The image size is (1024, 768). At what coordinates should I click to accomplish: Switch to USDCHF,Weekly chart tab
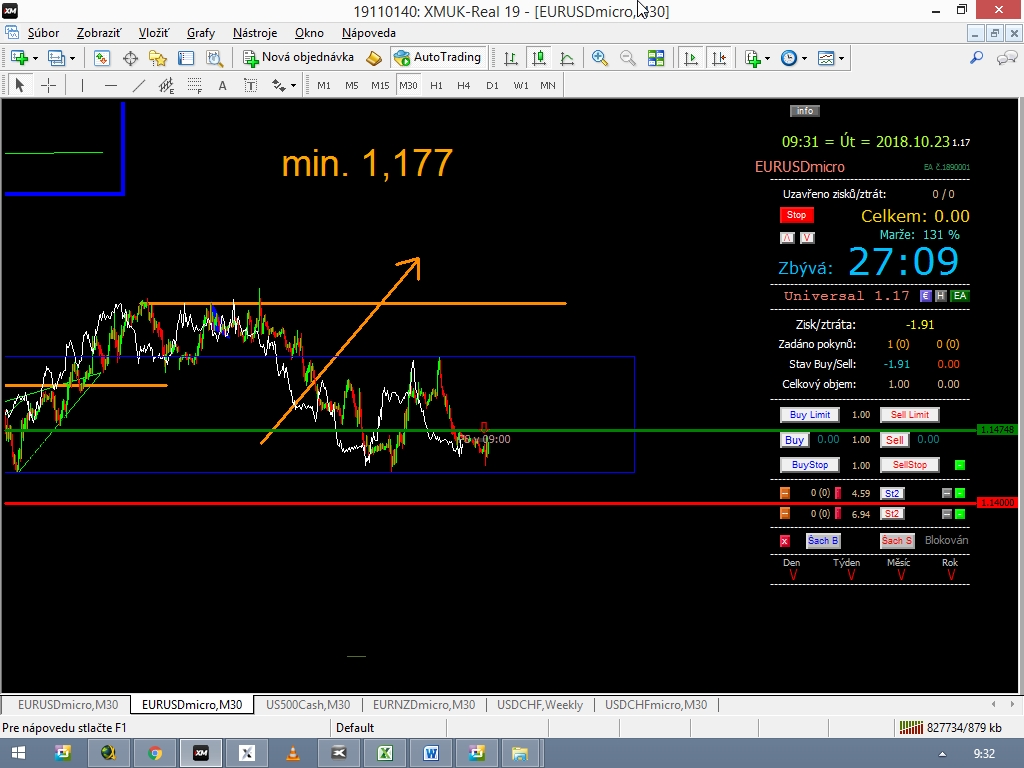(539, 705)
